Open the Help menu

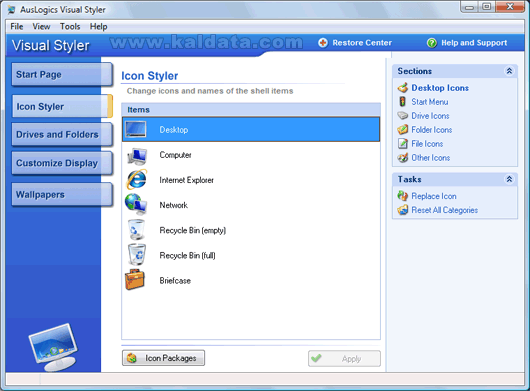[98, 26]
